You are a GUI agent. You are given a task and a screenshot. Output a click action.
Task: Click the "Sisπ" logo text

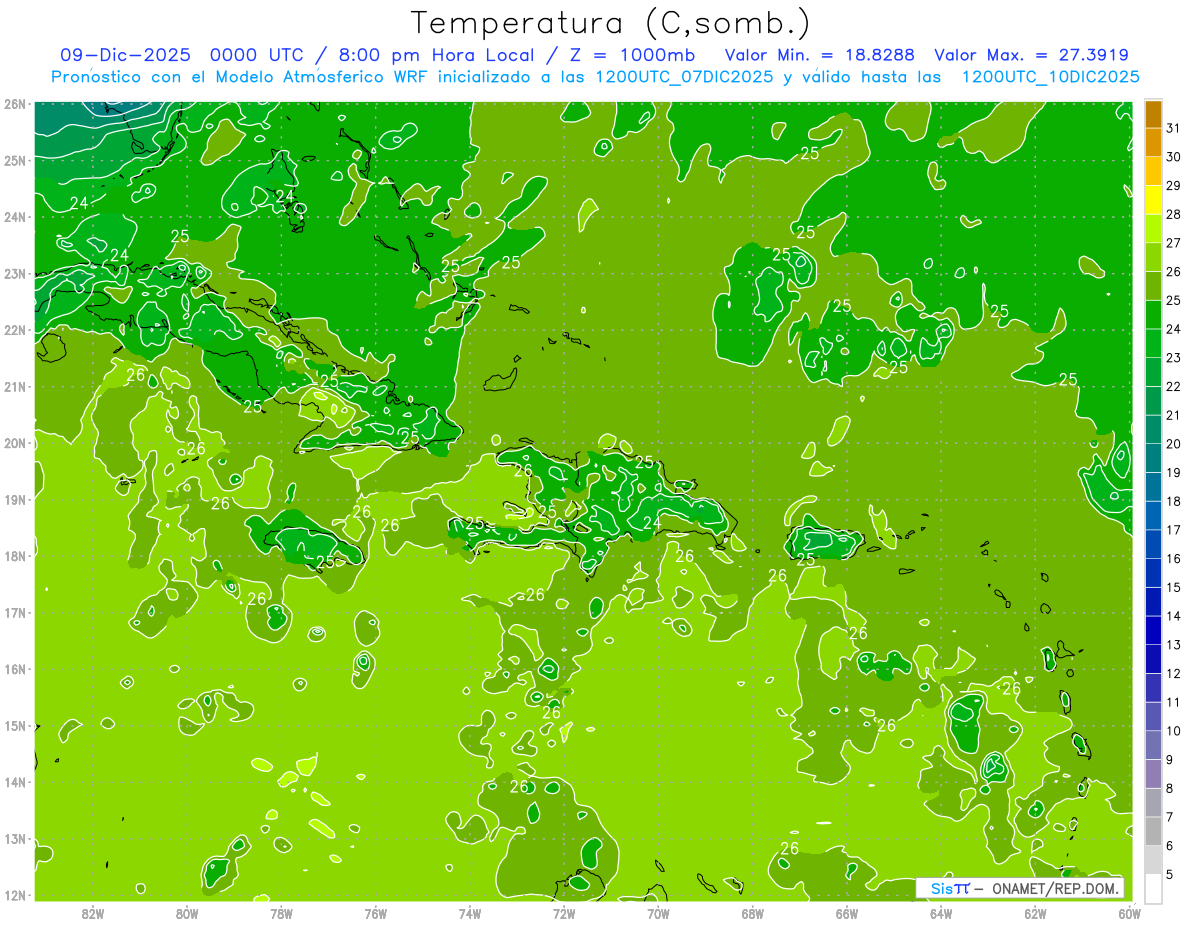pos(950,888)
